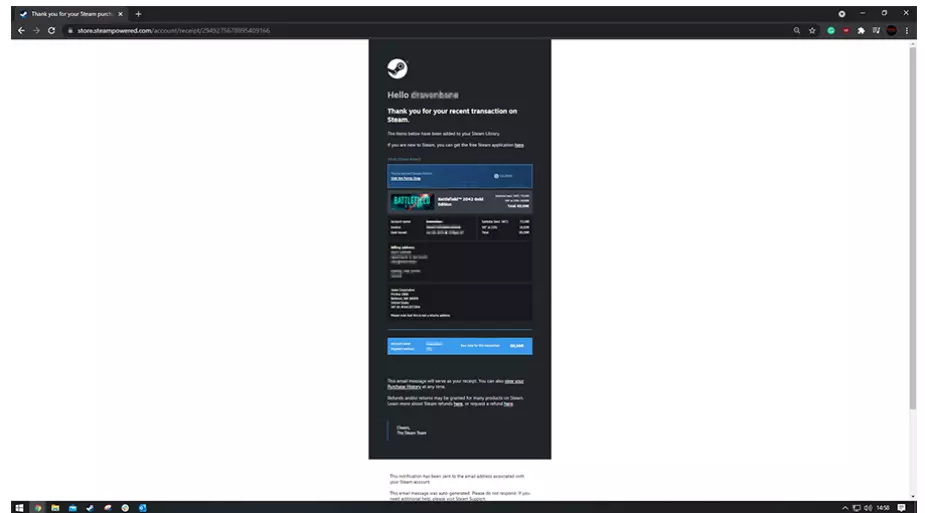This screenshot has width=925, height=513.
Task: Open the Steam client from the taskbar
Action: [x=90, y=508]
